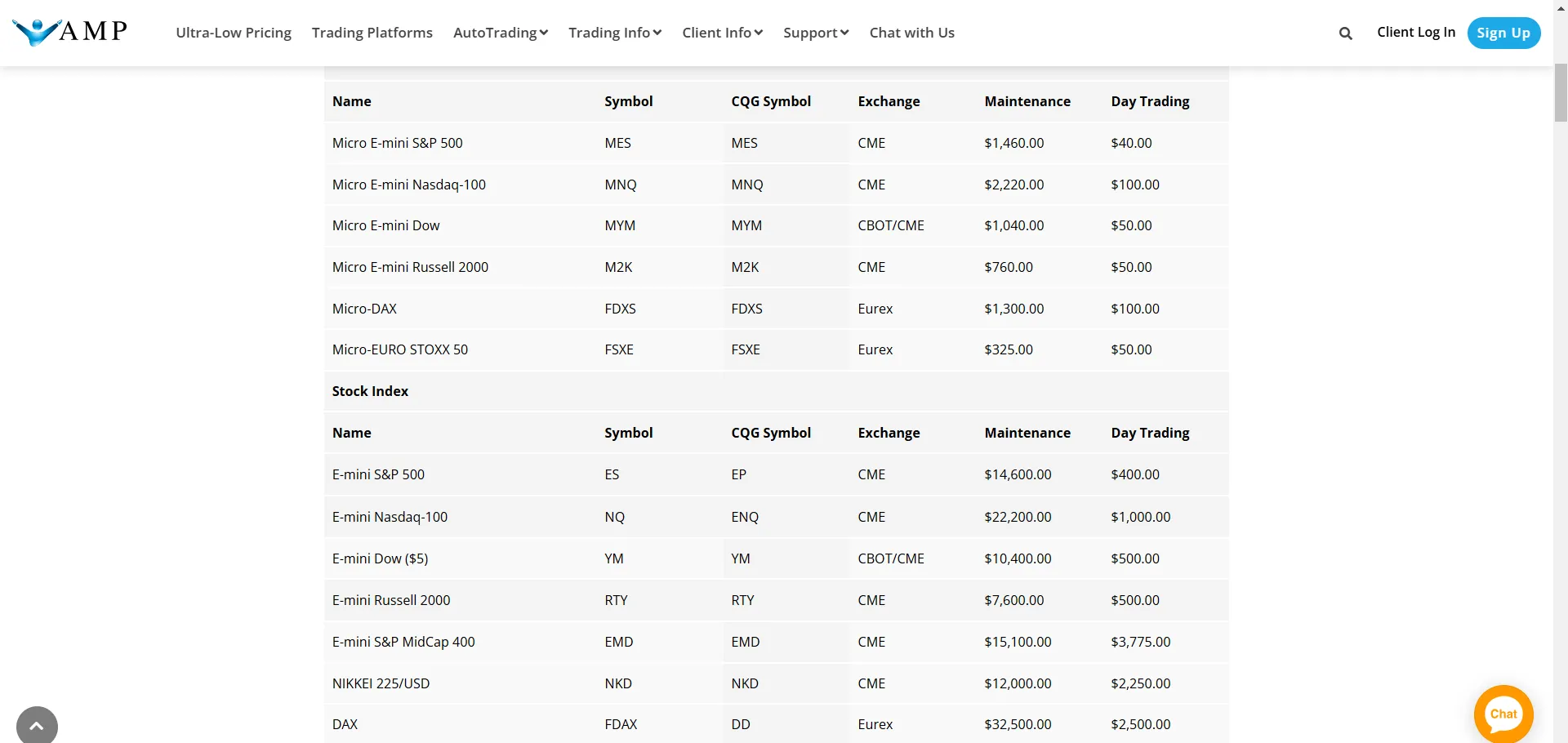Click the $10,400.00 maintenance value
The image size is (1568, 743).
tap(1018, 558)
